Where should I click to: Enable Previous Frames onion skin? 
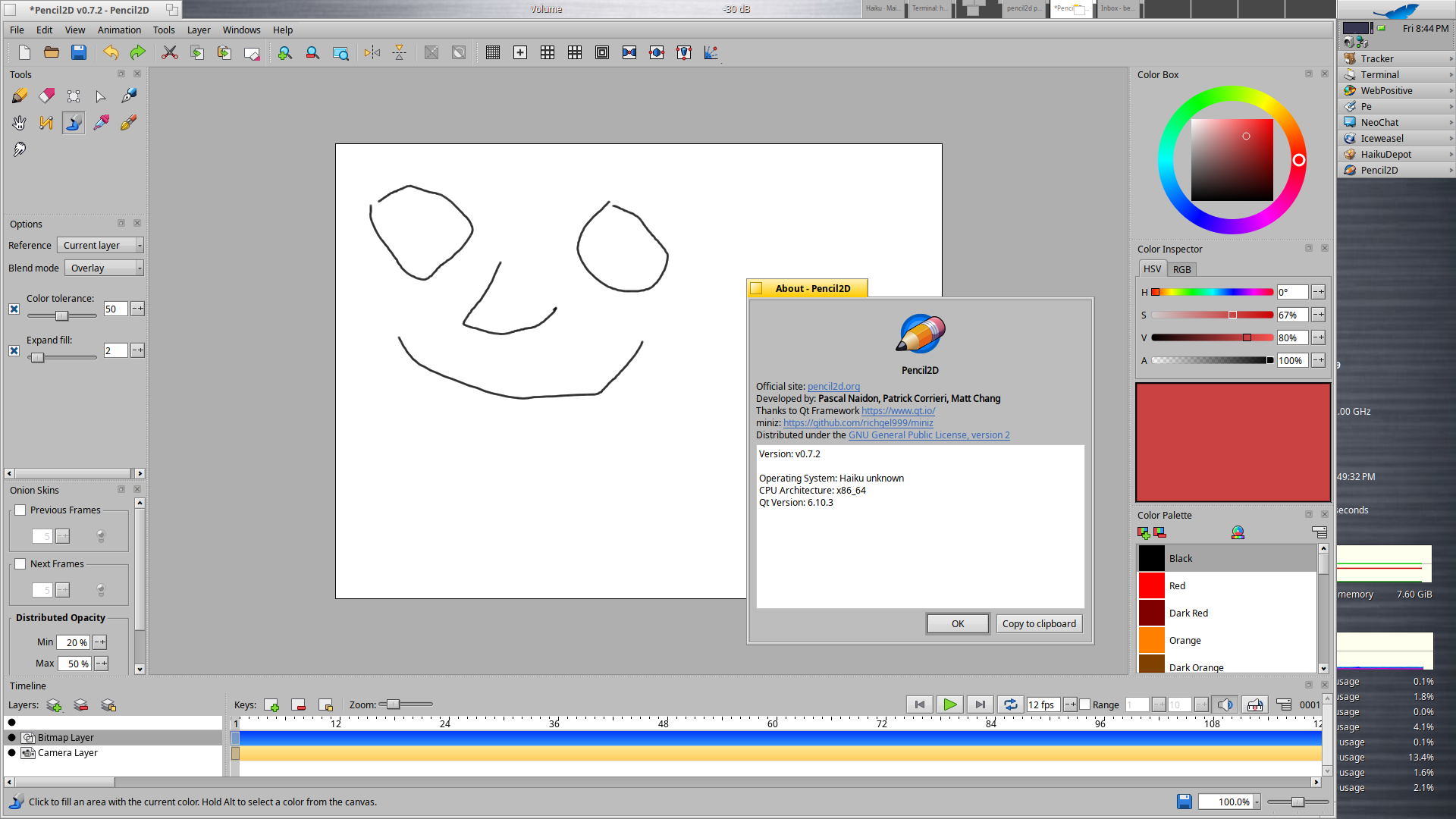20,510
